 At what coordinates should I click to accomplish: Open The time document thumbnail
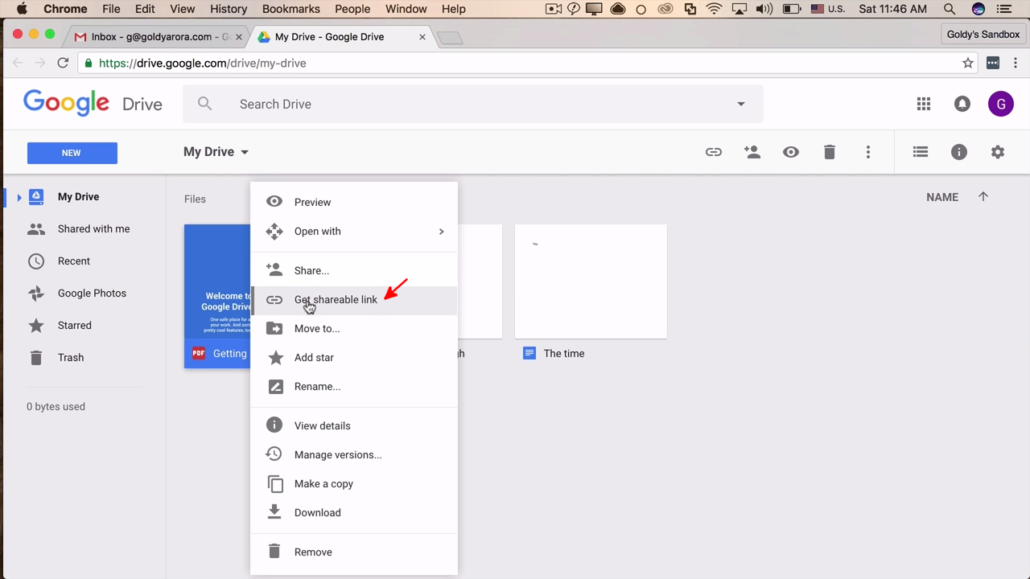[591, 281]
